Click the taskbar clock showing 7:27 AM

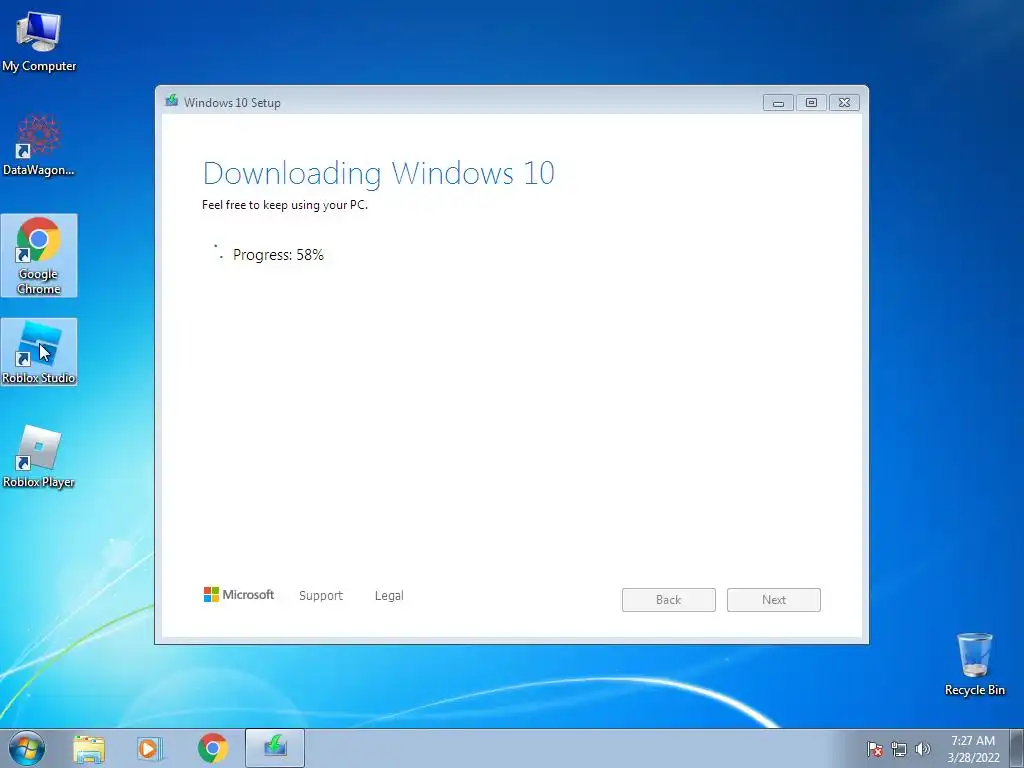[x=973, y=748]
